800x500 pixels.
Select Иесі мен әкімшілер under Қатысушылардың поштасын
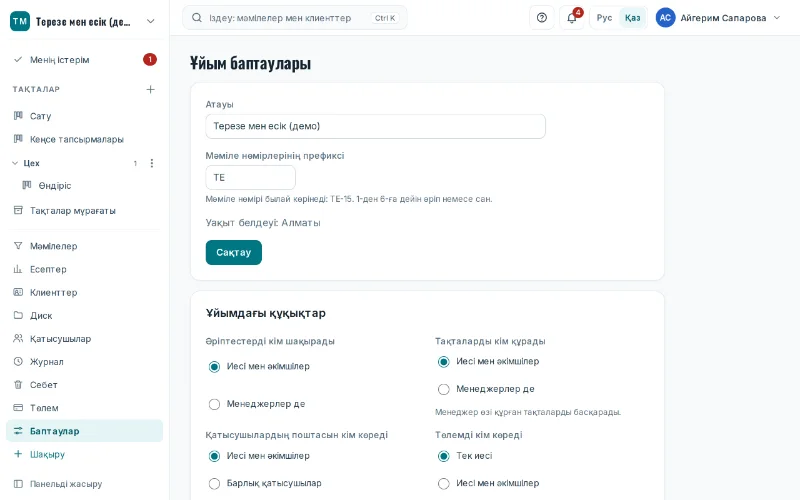click(x=214, y=456)
